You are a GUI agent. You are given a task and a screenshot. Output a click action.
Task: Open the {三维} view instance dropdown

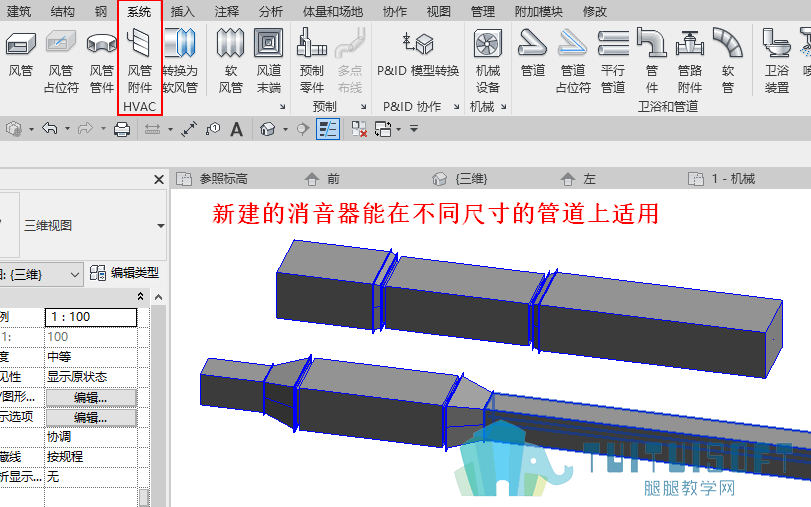[x=74, y=275]
